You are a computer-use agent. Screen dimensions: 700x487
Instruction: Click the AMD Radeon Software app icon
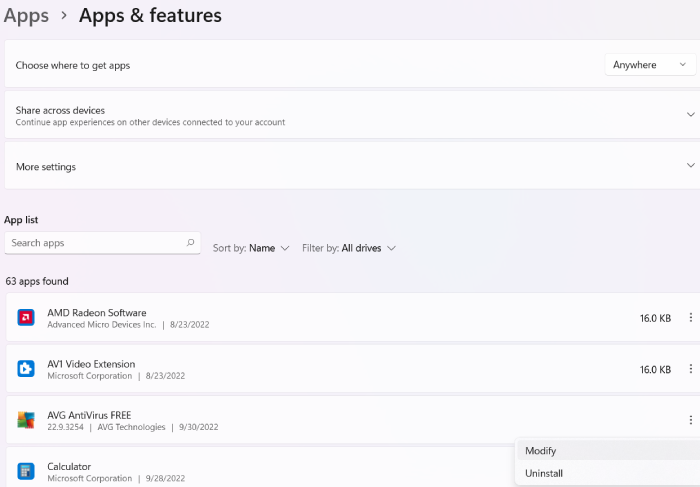26,318
